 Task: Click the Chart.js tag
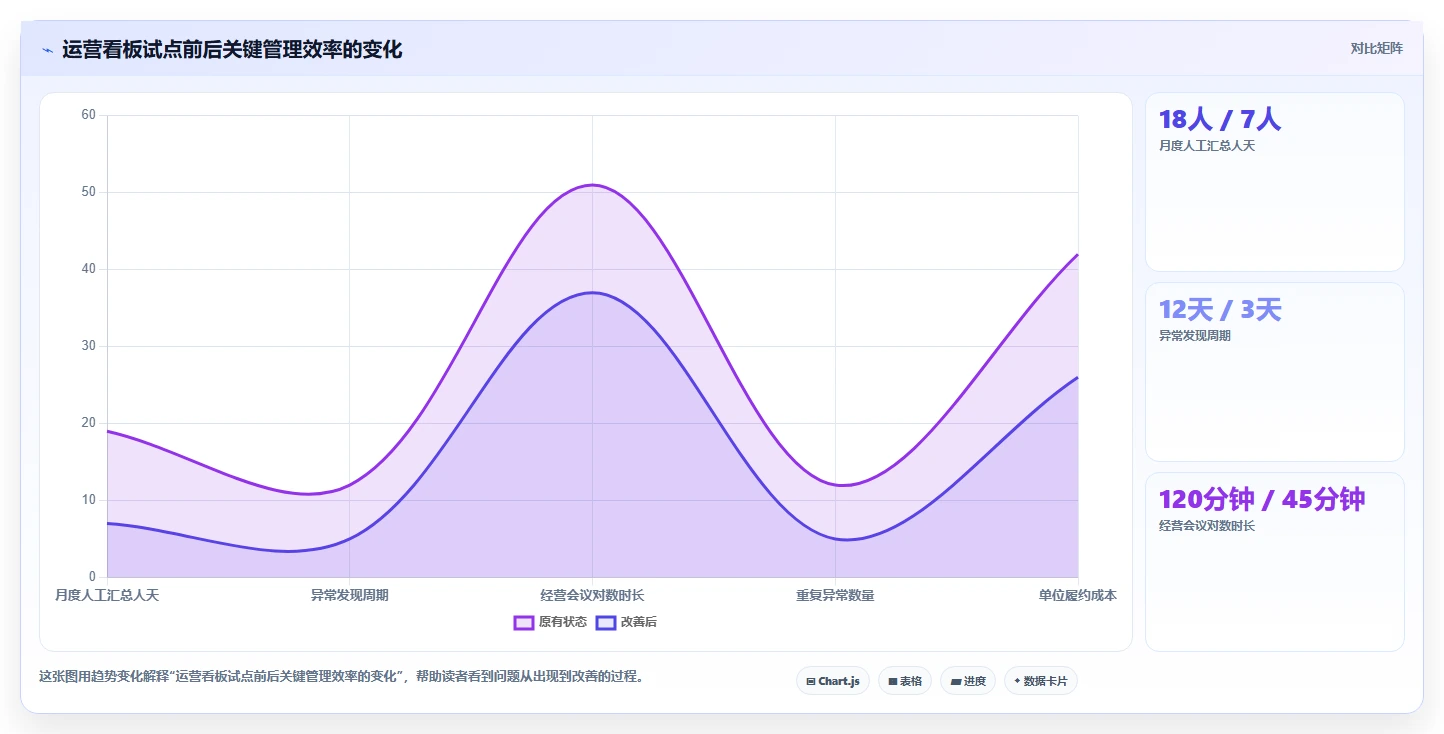pos(833,681)
